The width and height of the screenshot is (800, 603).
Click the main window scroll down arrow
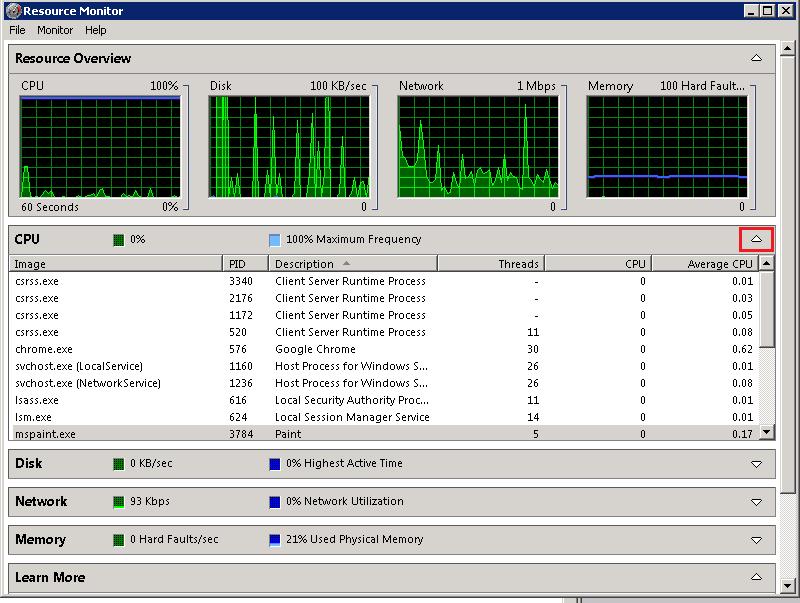787,586
